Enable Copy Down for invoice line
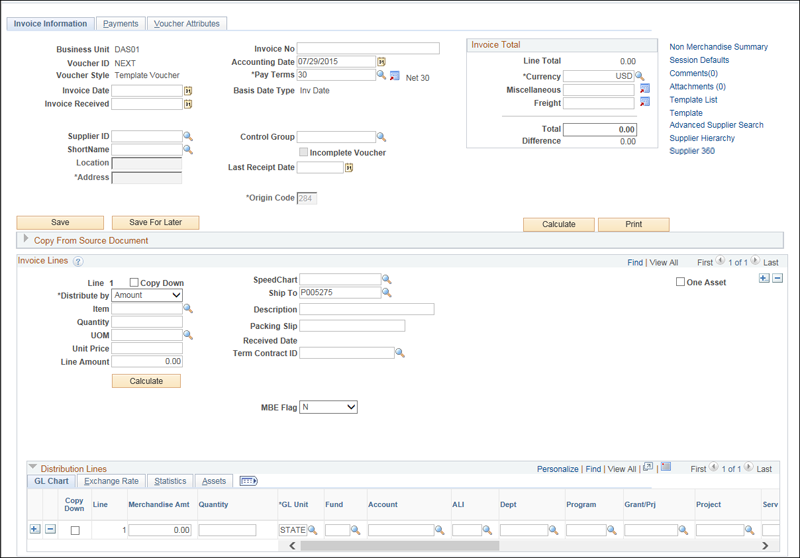This screenshot has width=800, height=558. click(x=134, y=282)
